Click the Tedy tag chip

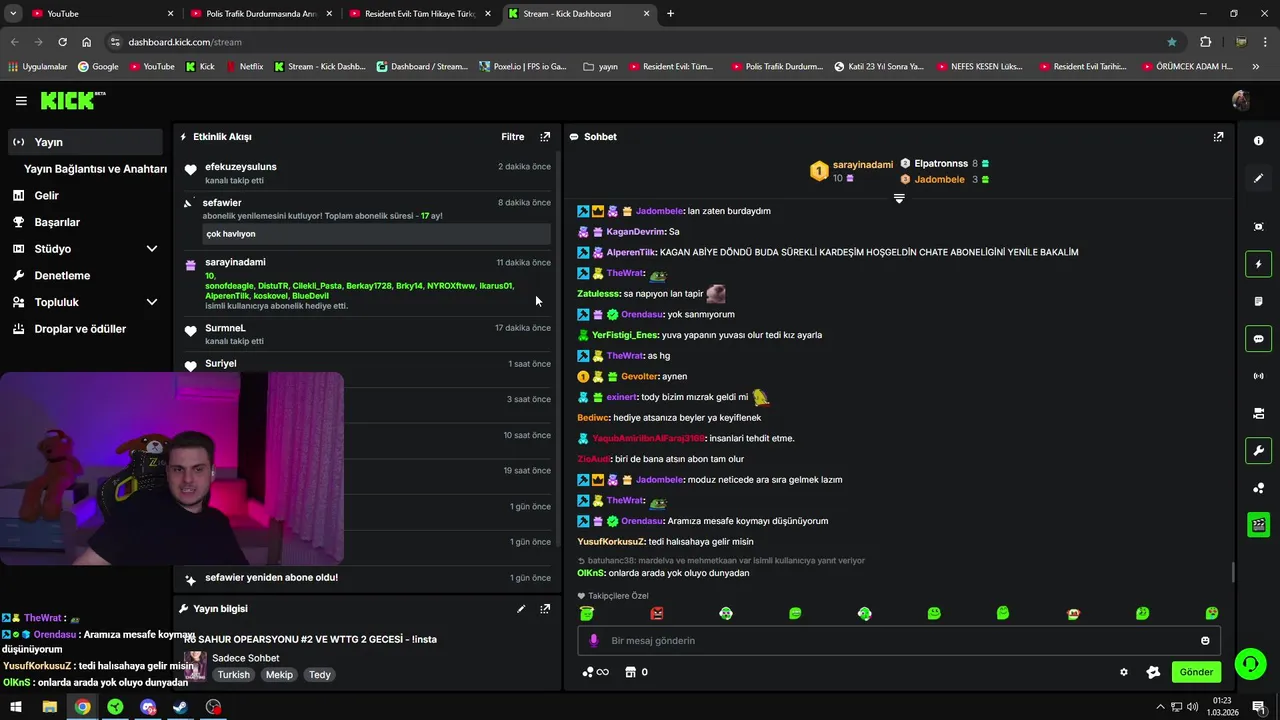(x=319, y=675)
